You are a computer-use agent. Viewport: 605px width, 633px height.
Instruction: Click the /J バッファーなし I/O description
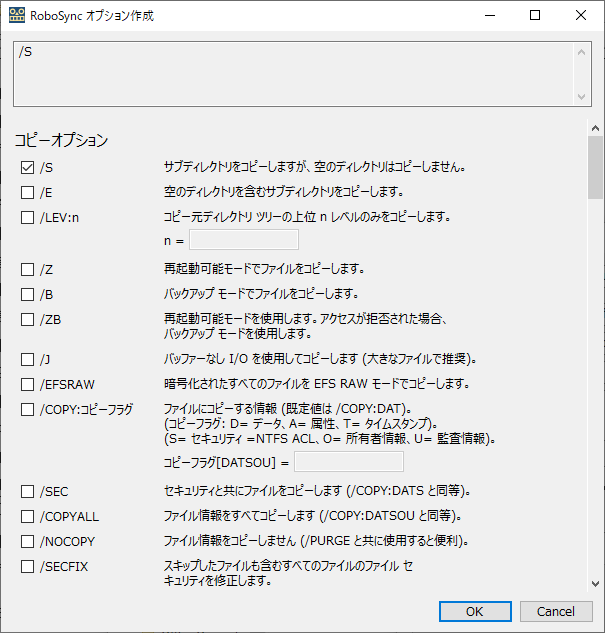click(320, 358)
